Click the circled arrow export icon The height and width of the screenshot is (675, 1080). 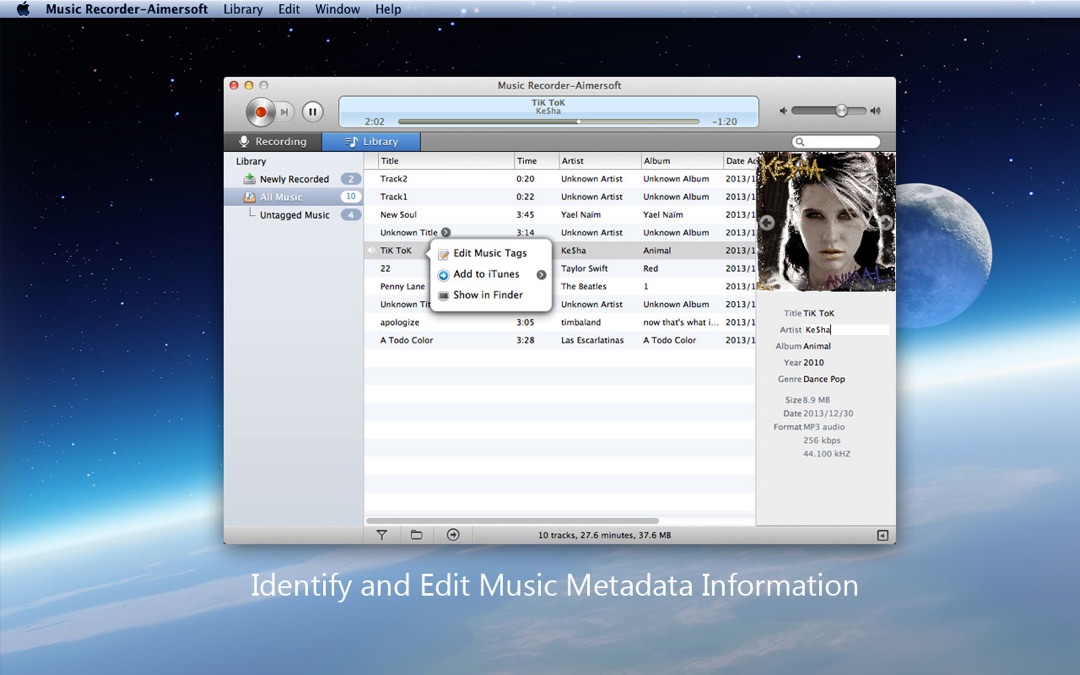pos(453,535)
